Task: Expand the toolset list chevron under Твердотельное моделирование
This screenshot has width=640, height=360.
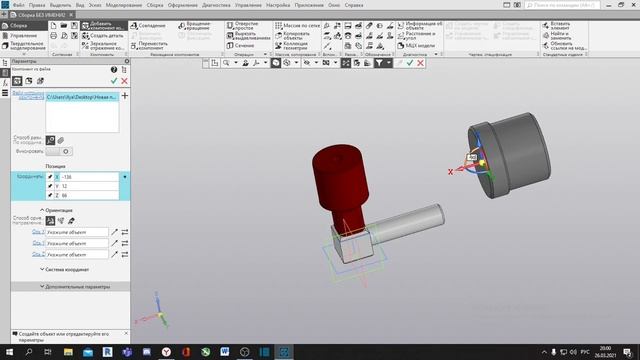Action: (x=24, y=54)
